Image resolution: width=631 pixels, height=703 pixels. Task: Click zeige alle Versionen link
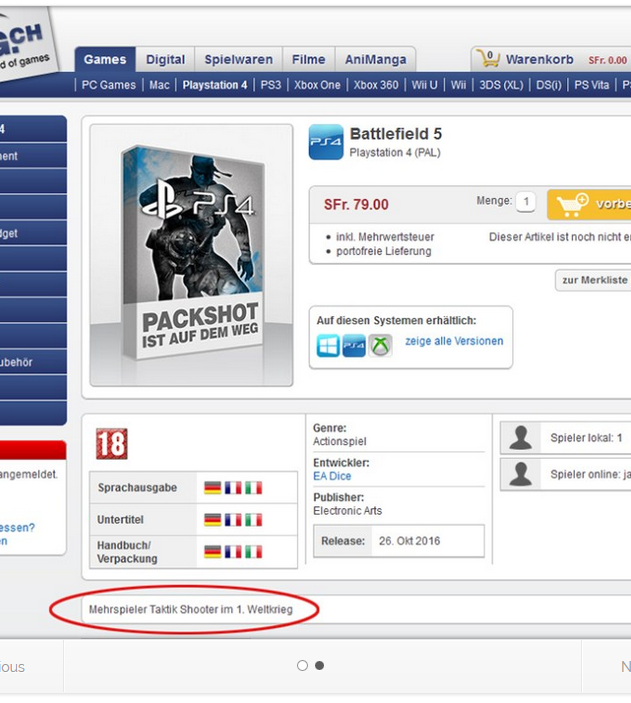[x=454, y=341]
